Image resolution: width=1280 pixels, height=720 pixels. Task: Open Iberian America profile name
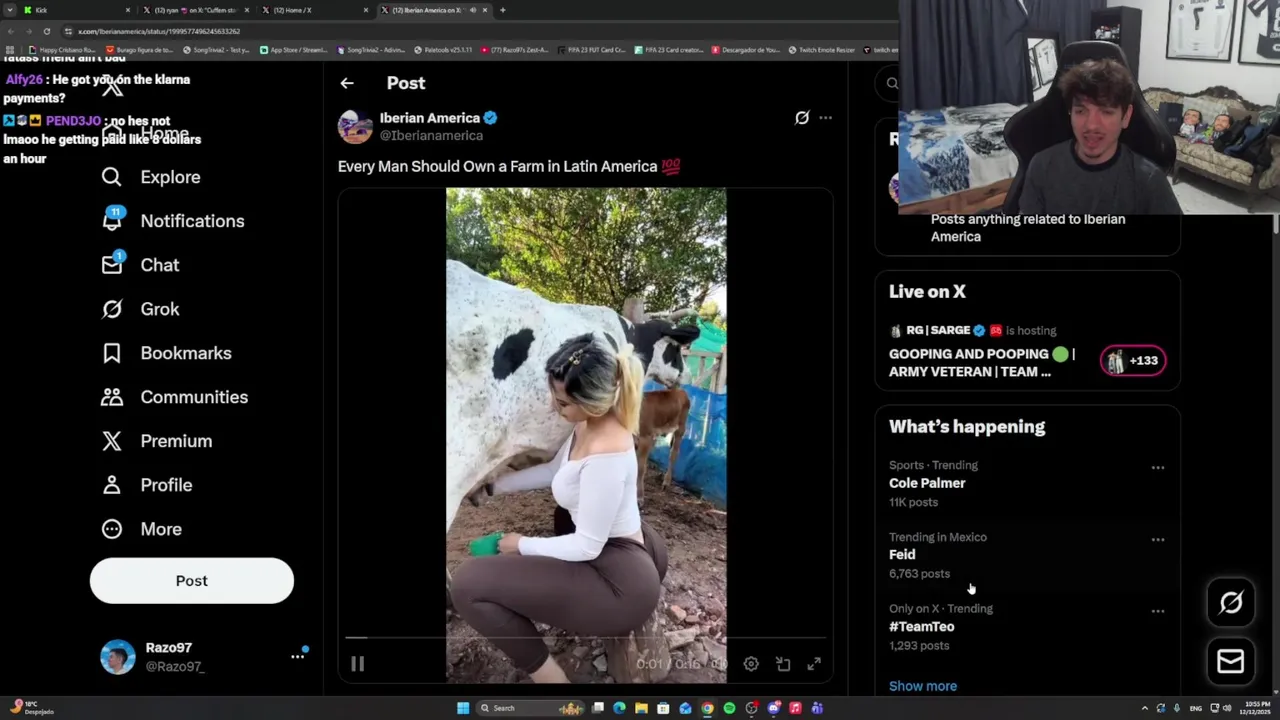[x=429, y=118]
